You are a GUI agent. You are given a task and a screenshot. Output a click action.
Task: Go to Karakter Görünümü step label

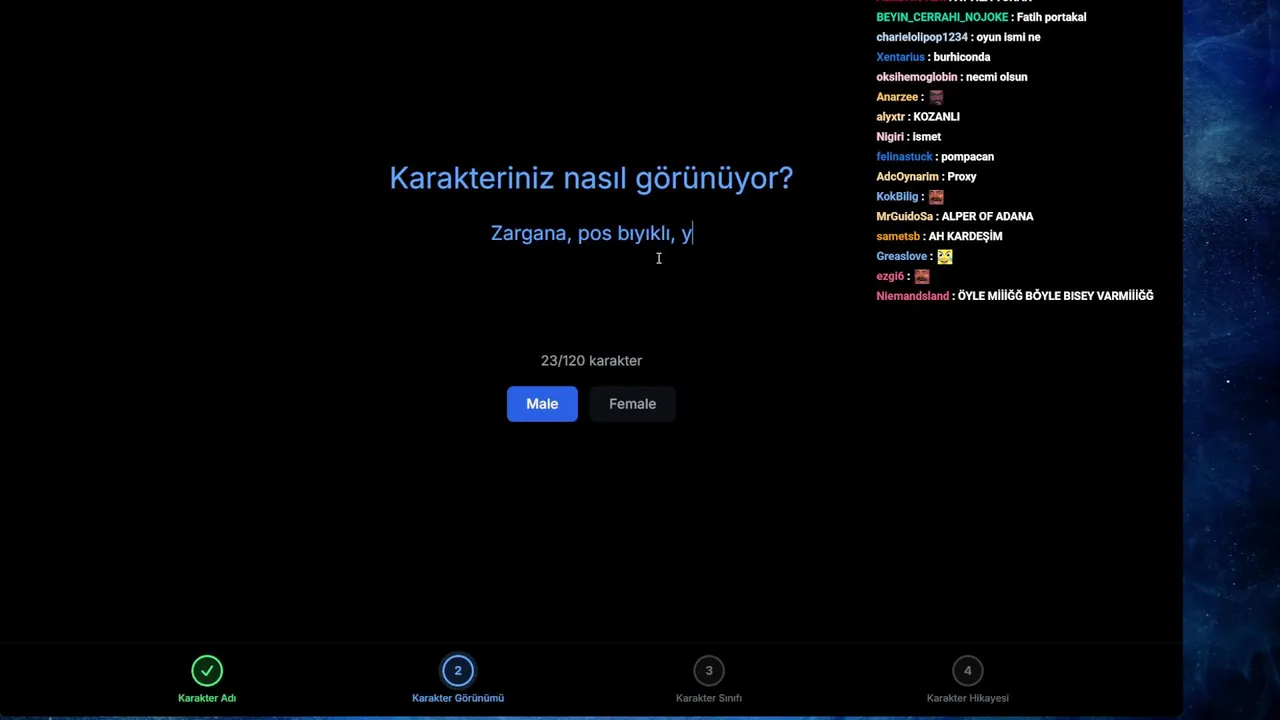pyautogui.click(x=458, y=698)
